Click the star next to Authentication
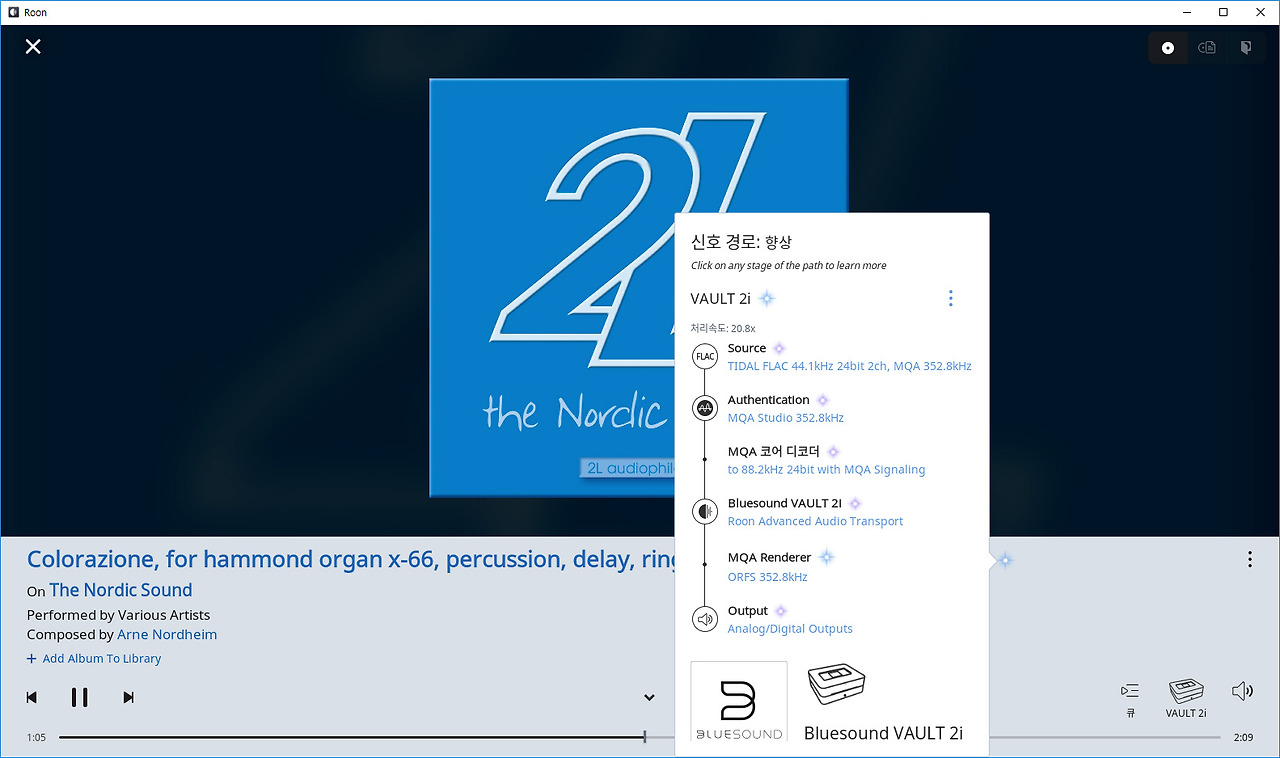The image size is (1280, 758). pyautogui.click(x=823, y=400)
